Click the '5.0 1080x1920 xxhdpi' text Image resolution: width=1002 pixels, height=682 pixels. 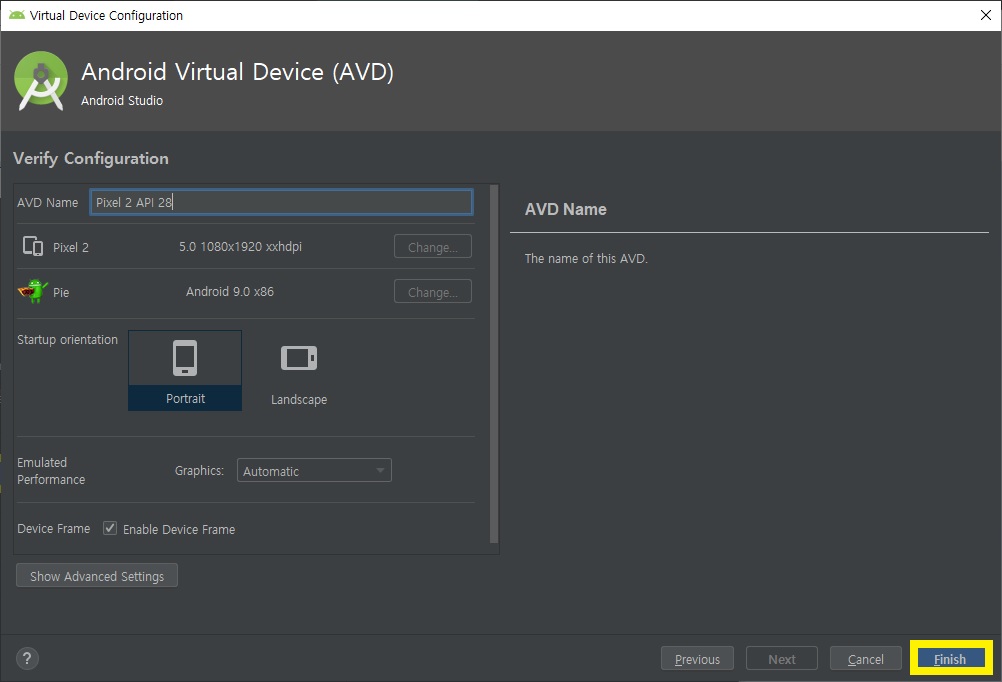(240, 247)
